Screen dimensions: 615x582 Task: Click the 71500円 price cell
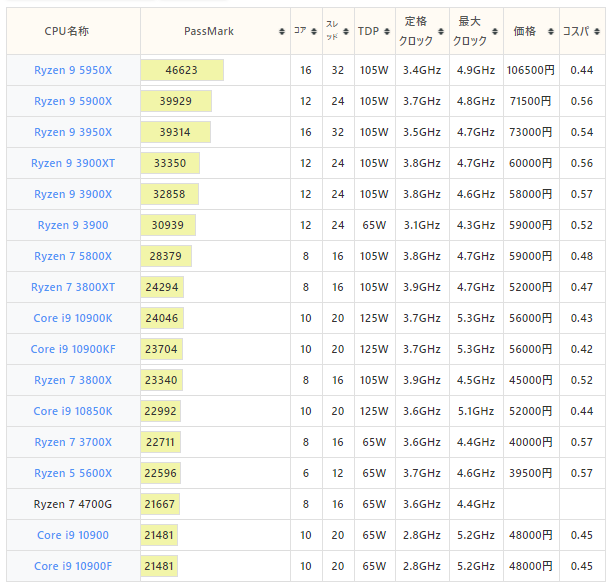click(531, 101)
